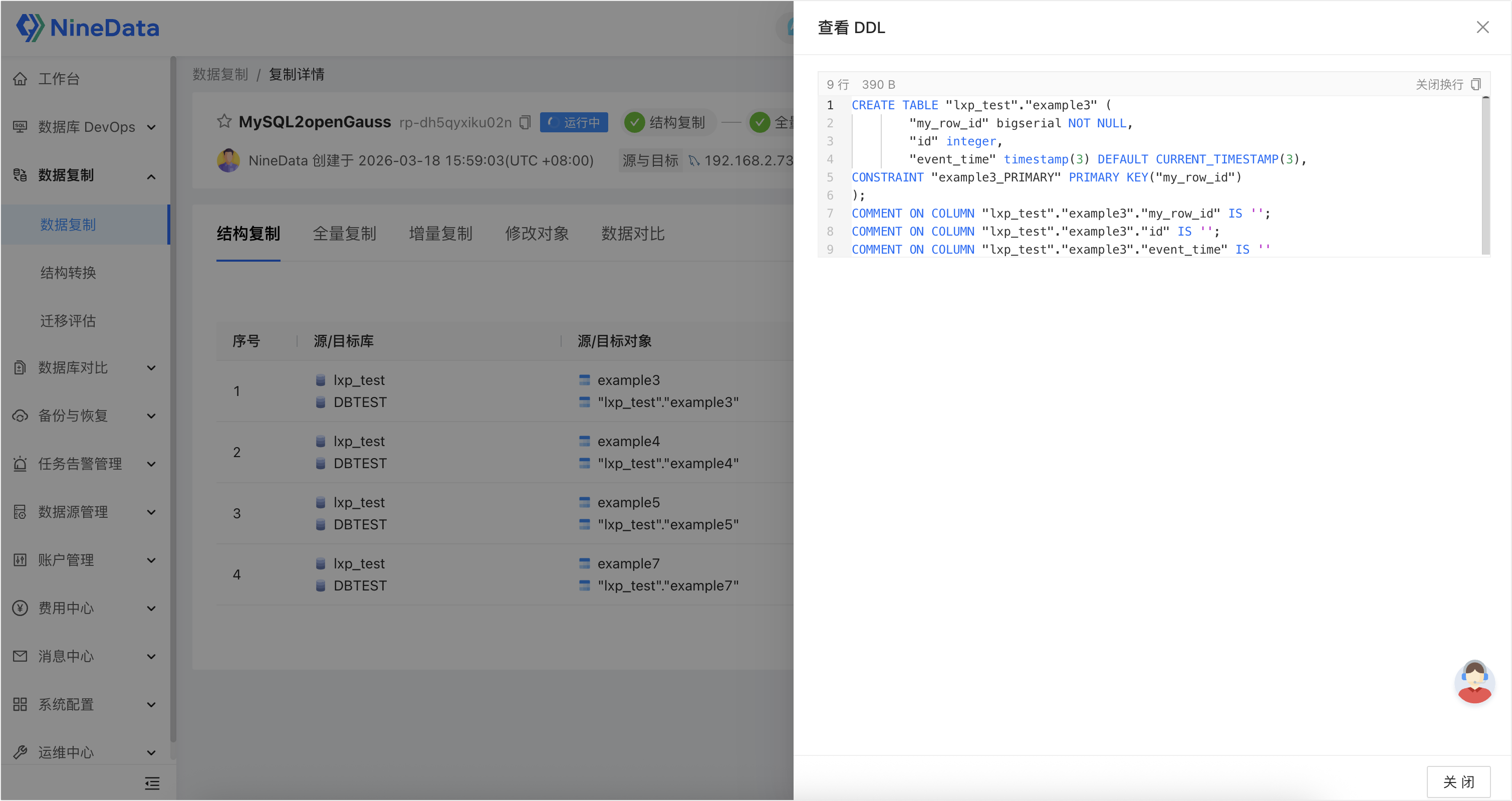Switch to 修改对象 tab
This screenshot has height=801, width=1512.
click(537, 234)
